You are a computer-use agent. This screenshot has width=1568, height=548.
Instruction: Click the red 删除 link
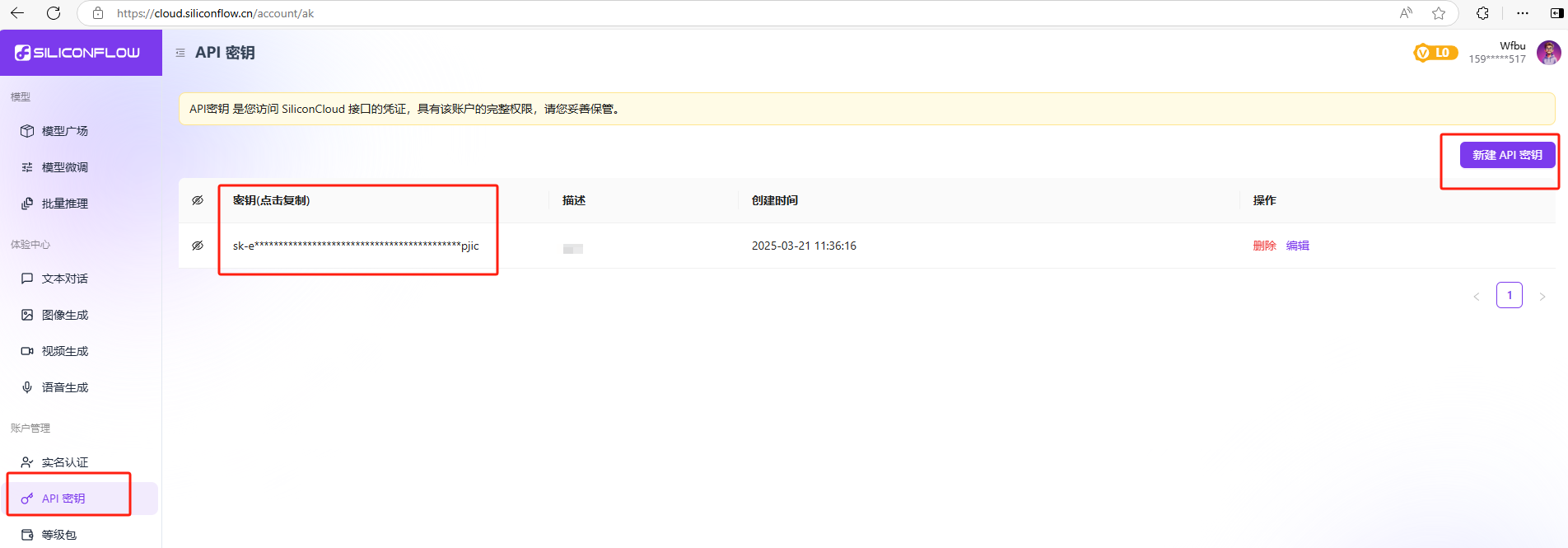point(1264,246)
